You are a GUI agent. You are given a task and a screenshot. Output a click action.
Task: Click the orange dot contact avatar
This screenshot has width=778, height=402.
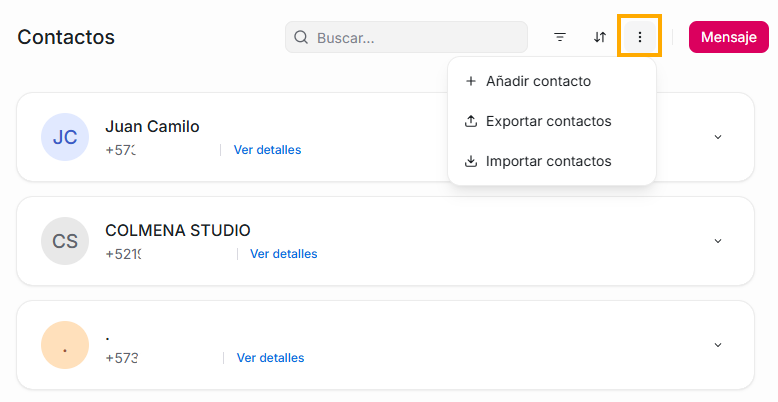point(65,345)
